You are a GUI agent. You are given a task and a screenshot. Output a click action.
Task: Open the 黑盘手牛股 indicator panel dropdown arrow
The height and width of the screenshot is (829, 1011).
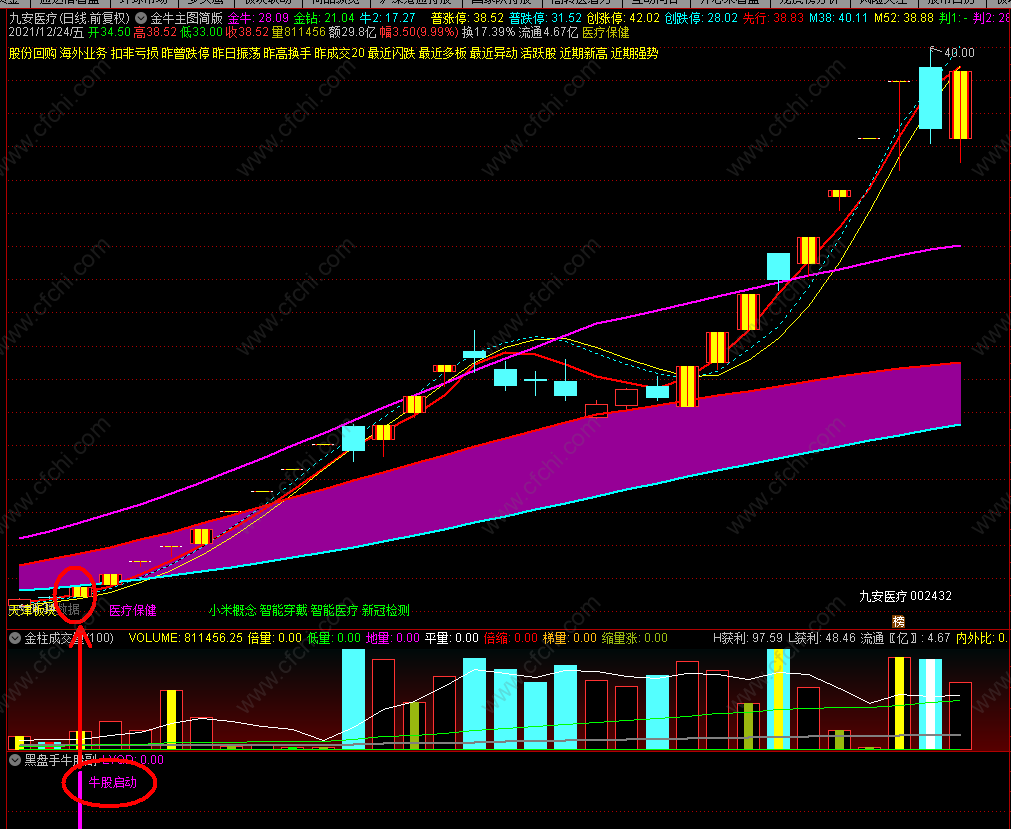tap(15, 760)
